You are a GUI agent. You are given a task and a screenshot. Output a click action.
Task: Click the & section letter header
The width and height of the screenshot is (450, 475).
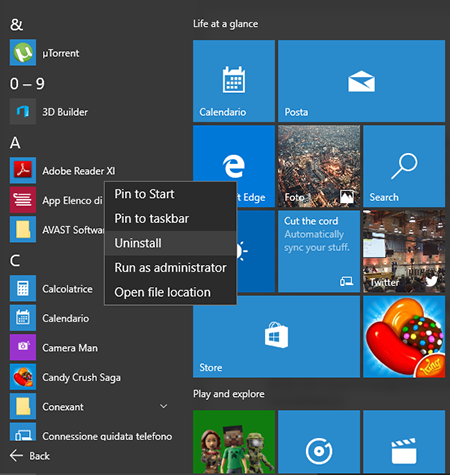click(16, 24)
